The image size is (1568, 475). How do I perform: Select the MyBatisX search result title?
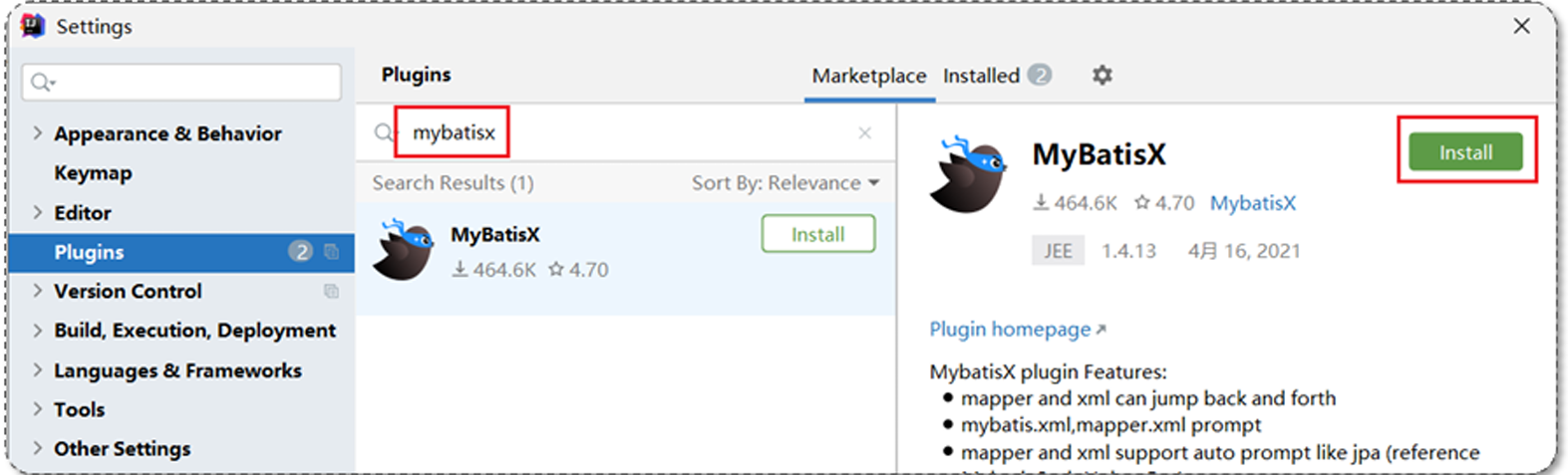[x=495, y=235]
